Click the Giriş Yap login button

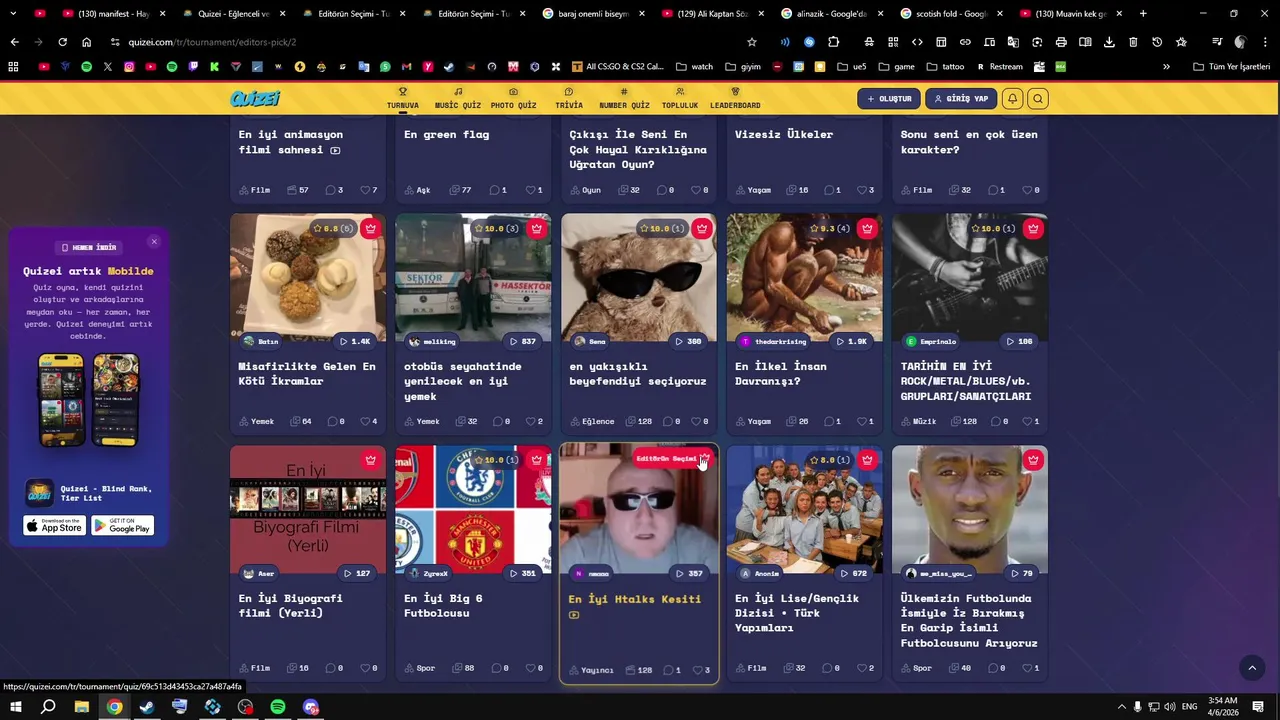tap(961, 99)
